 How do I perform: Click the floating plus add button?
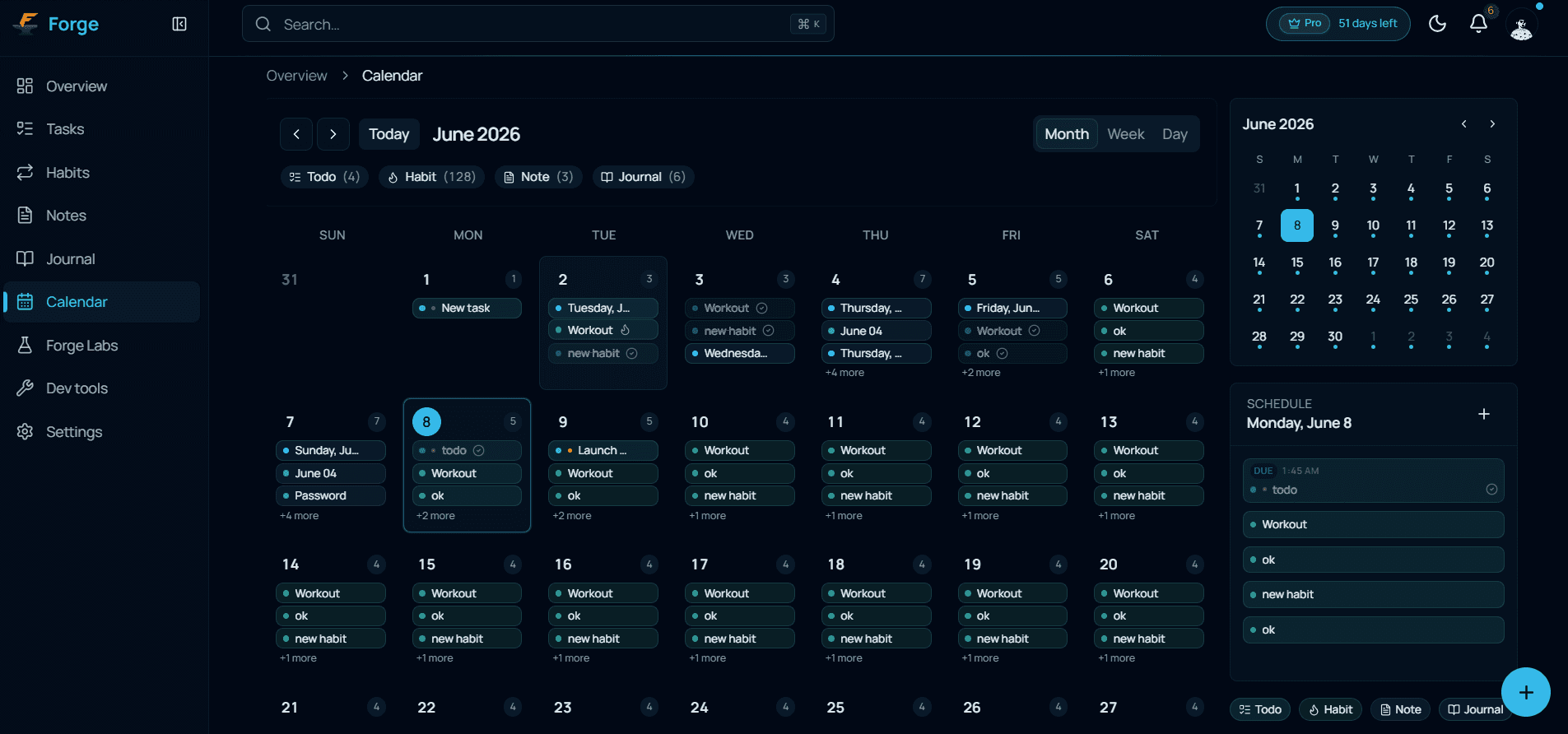click(1525, 692)
